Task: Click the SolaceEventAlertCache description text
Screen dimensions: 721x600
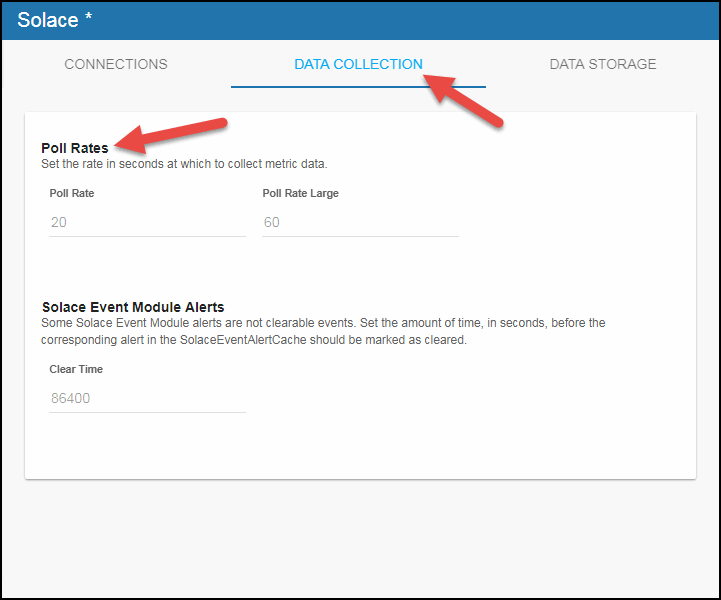Action: pos(323,331)
